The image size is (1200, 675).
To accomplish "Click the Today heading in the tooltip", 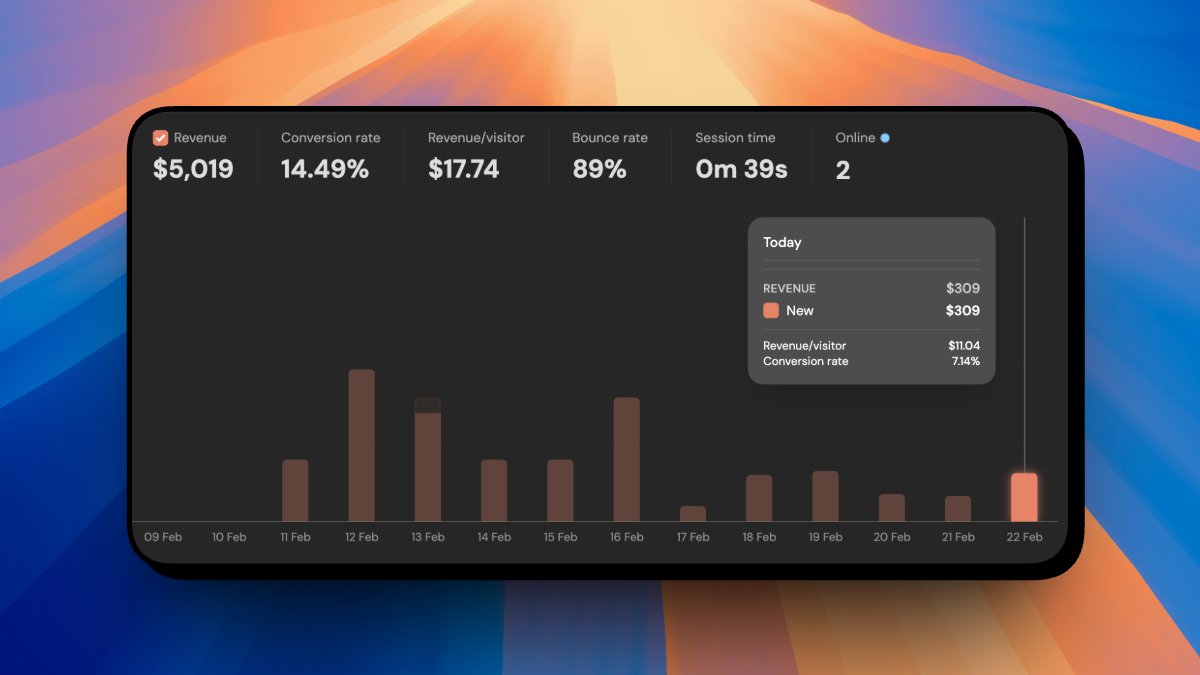I will pyautogui.click(x=783, y=242).
